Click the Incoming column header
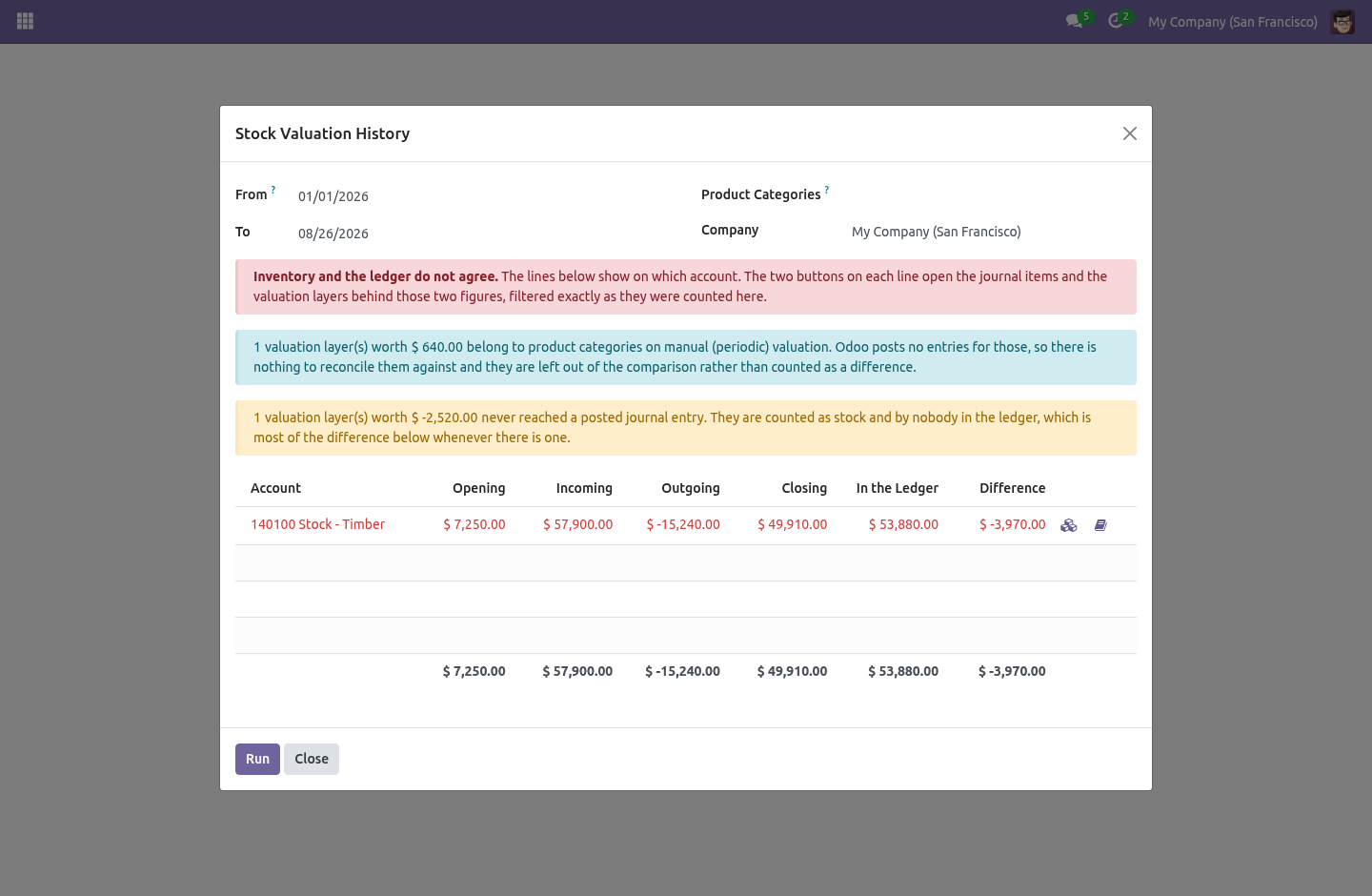The image size is (1372, 896). click(584, 488)
